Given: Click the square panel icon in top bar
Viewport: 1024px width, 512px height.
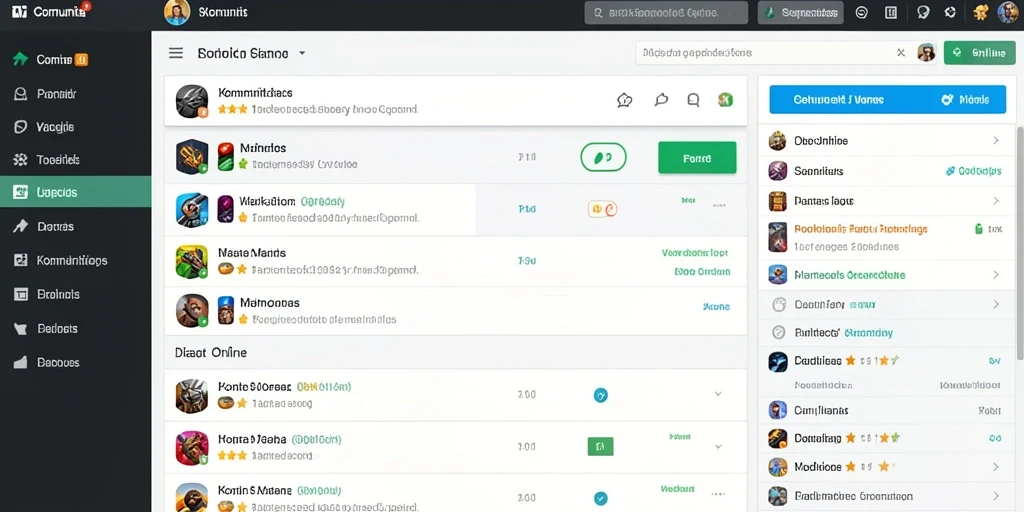Looking at the screenshot, I should pyautogui.click(x=891, y=12).
